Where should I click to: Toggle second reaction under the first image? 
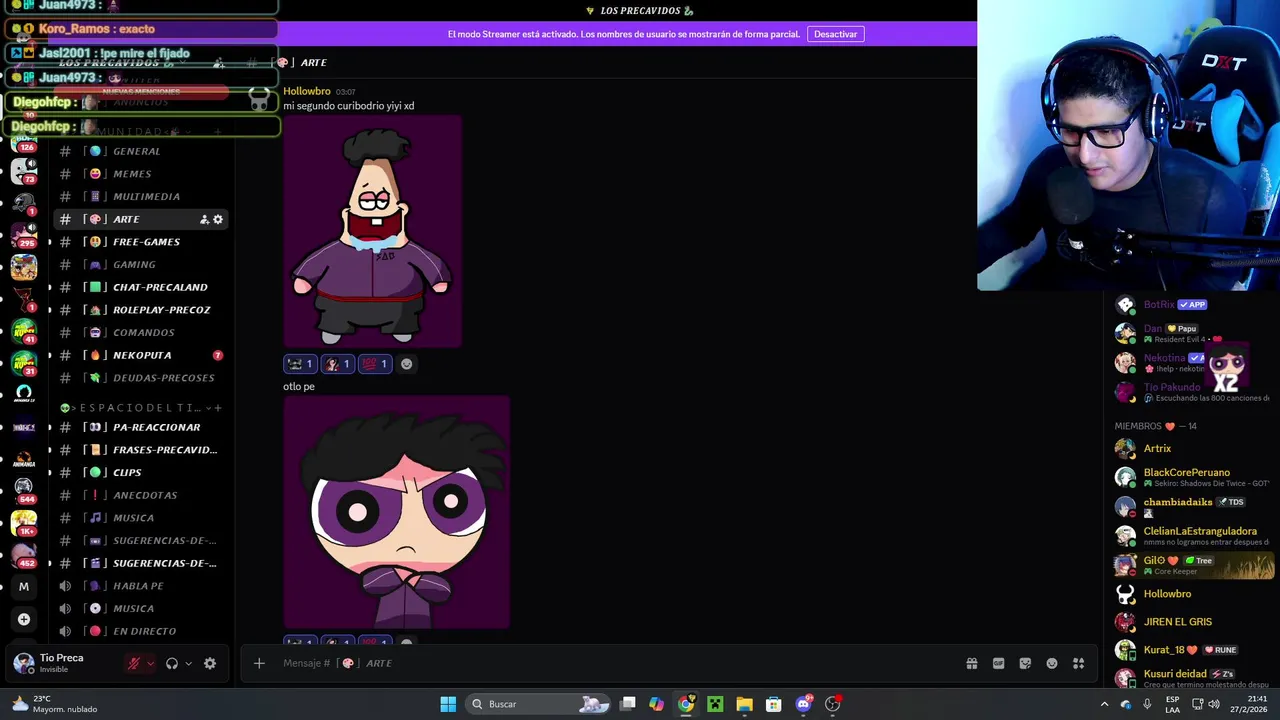pyautogui.click(x=337, y=364)
